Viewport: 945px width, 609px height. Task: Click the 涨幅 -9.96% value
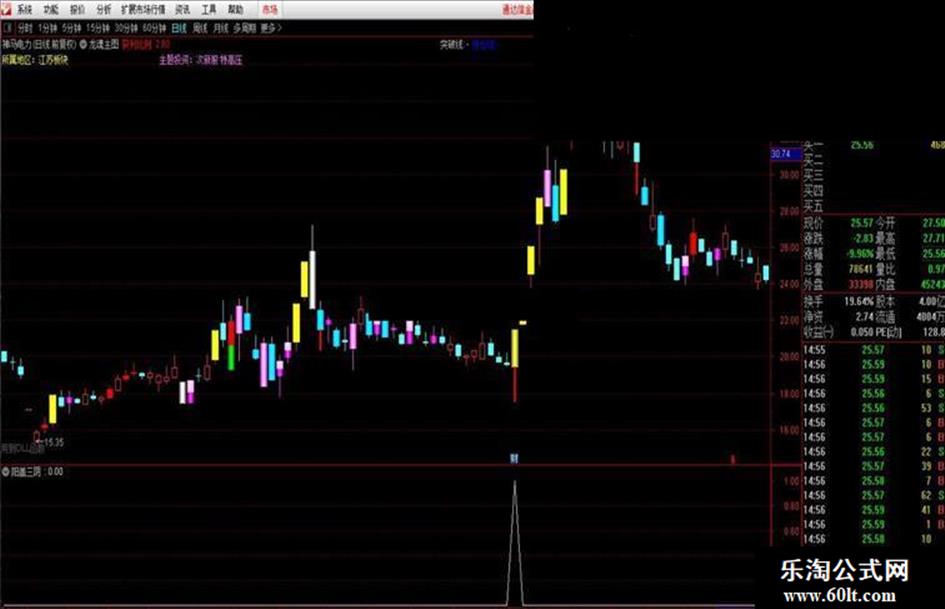pyautogui.click(x=861, y=253)
